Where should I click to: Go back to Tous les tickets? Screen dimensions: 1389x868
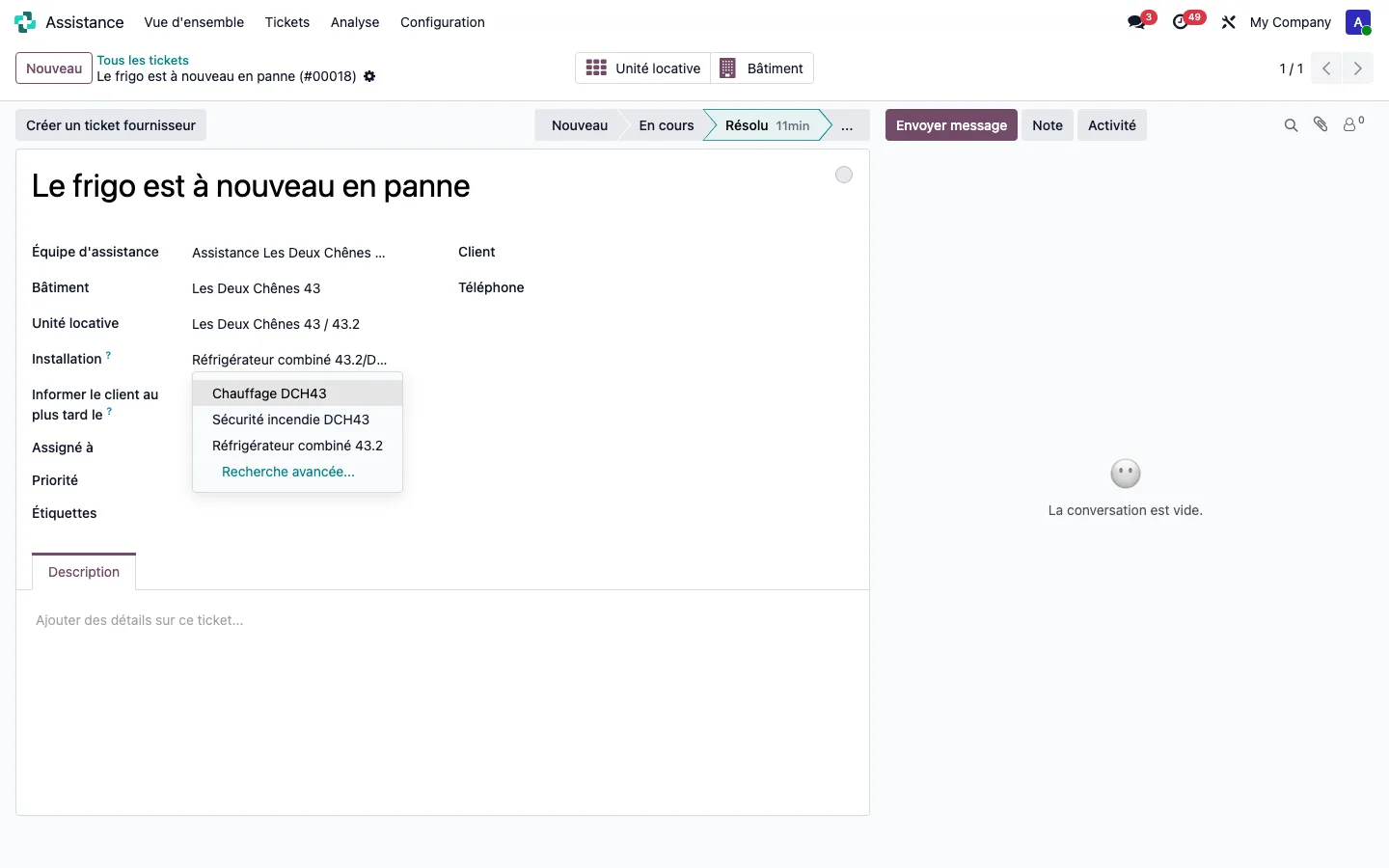click(143, 60)
